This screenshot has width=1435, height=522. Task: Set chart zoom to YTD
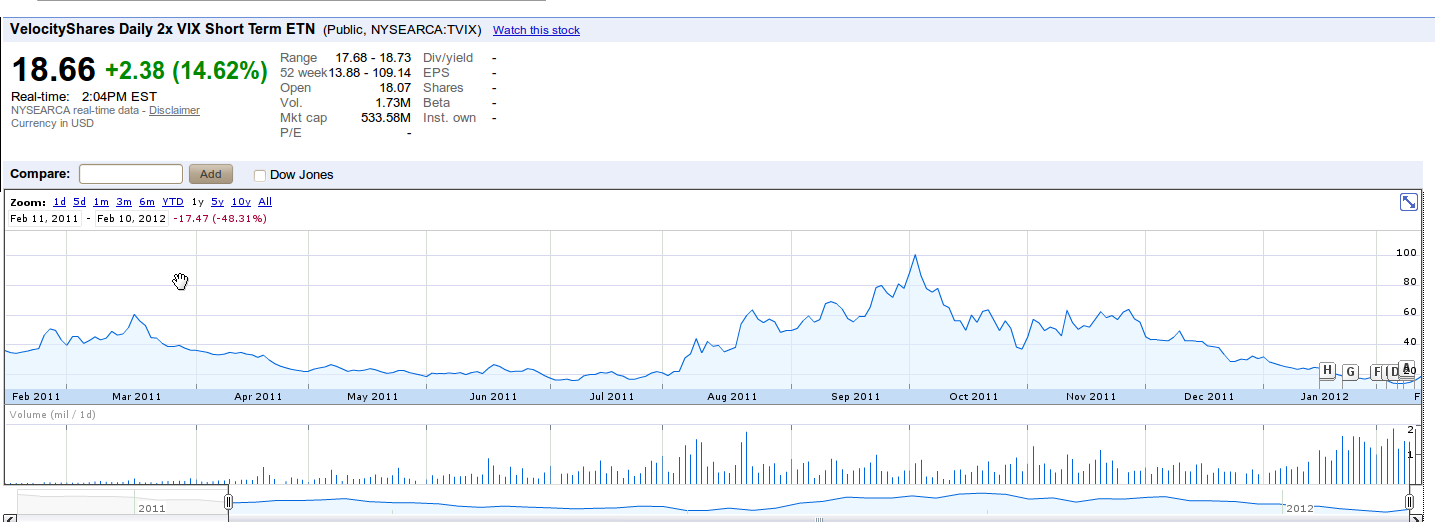pos(173,202)
